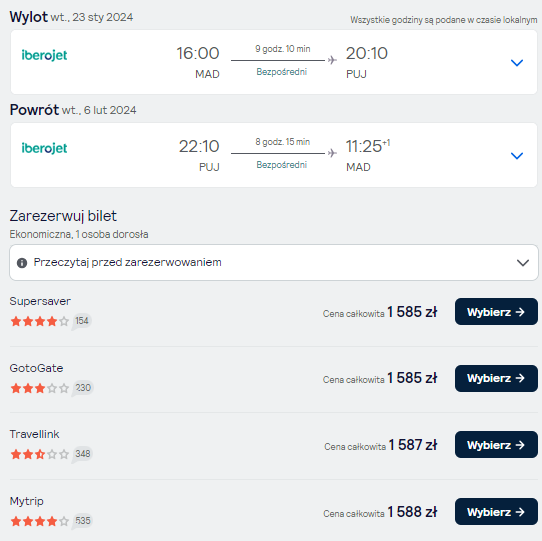Click the 154 reviews bubble for Supersaver
The image size is (542, 541).
(x=82, y=321)
